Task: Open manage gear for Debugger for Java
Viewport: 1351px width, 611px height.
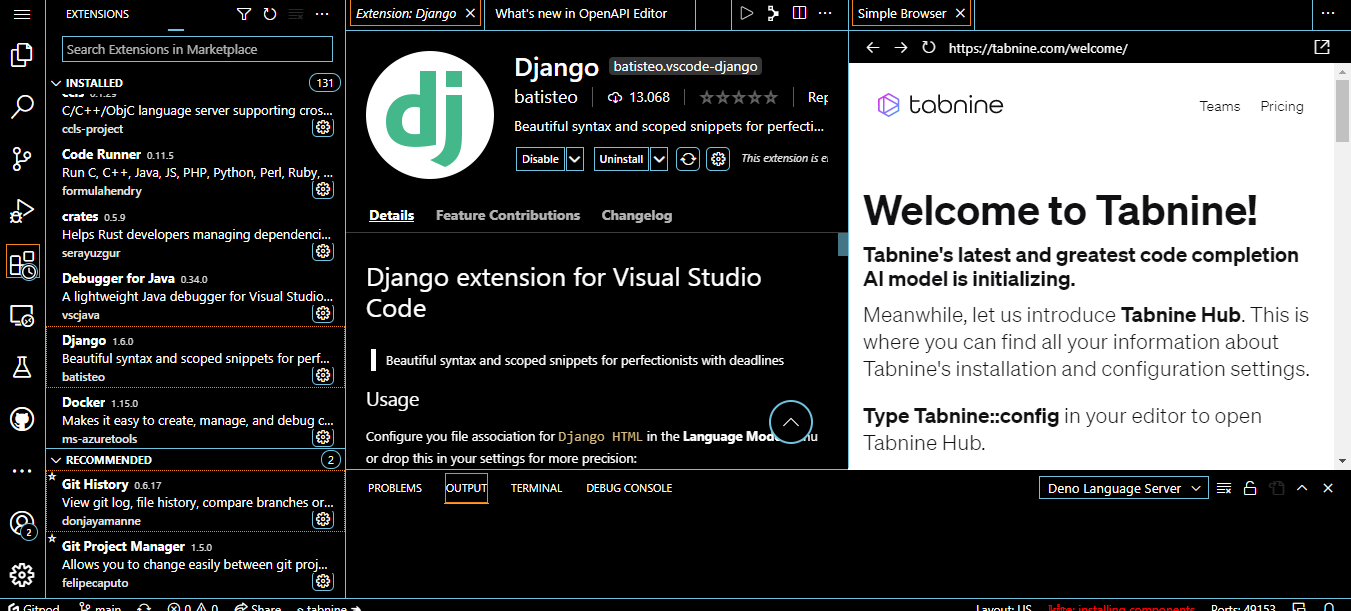Action: [323, 313]
